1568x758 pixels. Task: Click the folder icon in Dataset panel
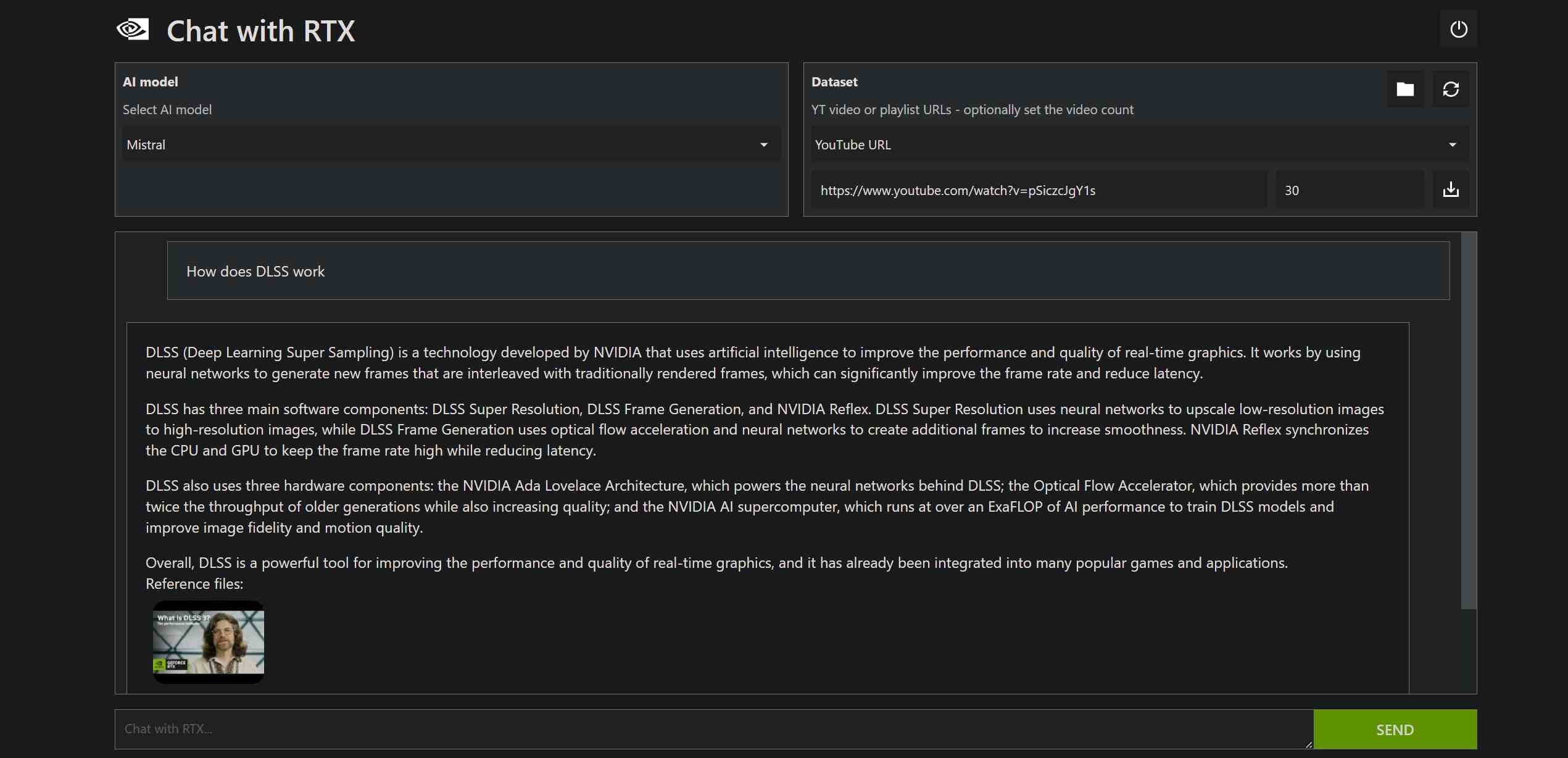coord(1405,89)
